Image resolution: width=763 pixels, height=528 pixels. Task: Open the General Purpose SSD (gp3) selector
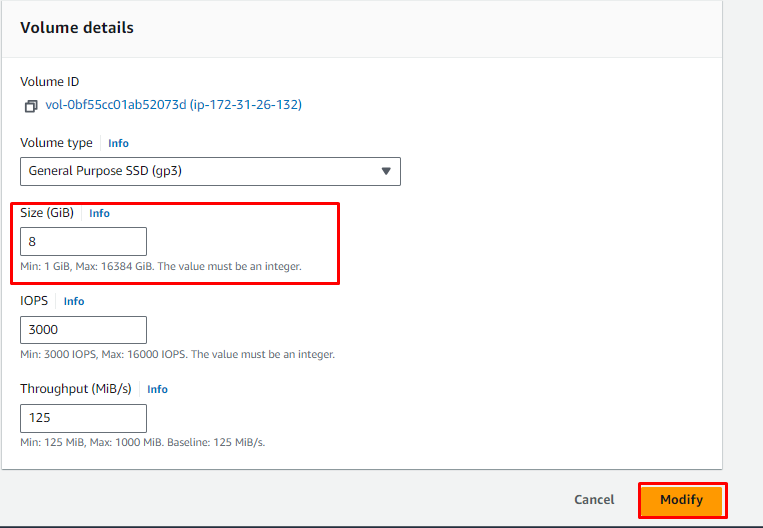point(200,171)
